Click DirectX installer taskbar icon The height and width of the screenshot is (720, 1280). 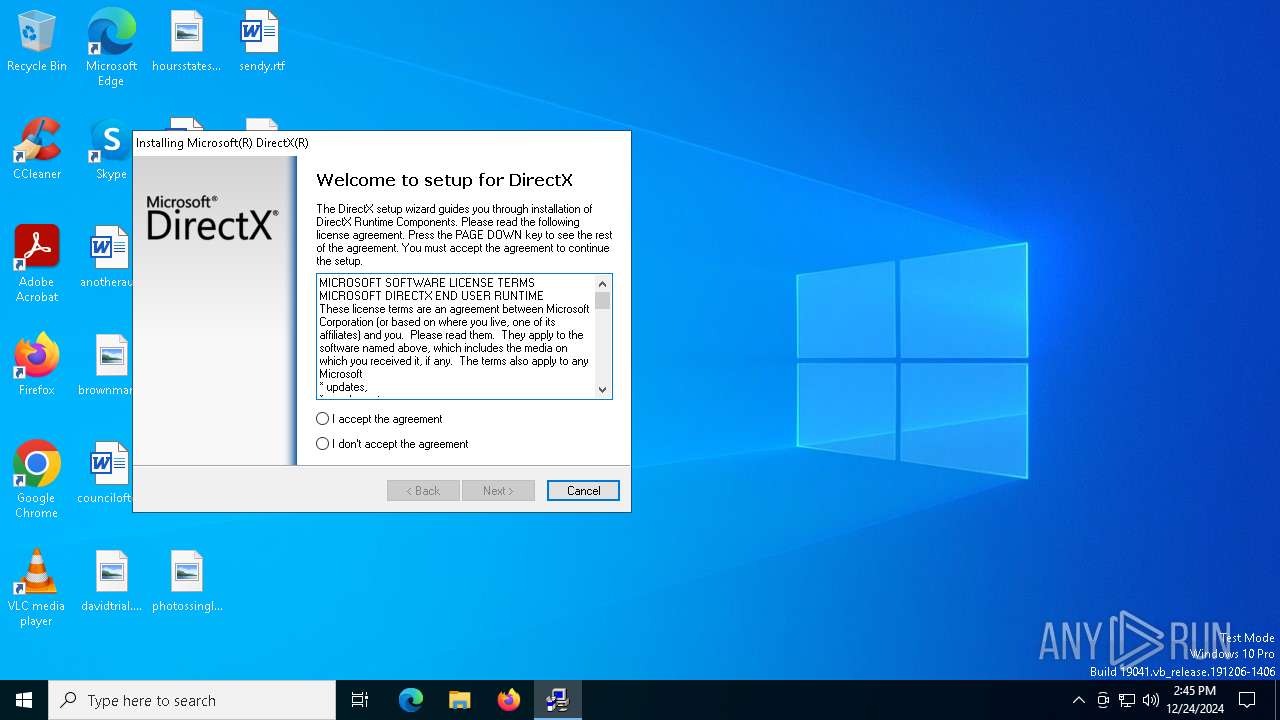(558, 700)
